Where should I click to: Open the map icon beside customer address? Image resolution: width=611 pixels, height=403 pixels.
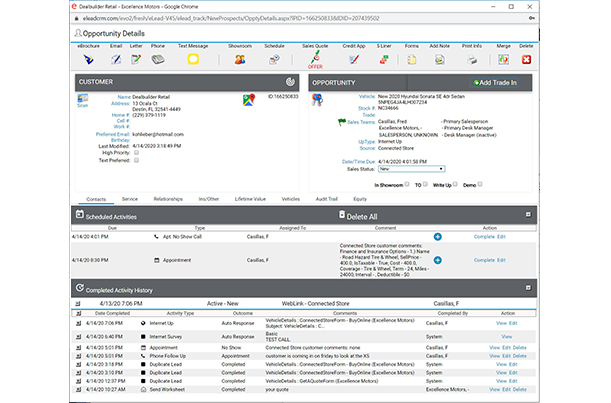point(249,100)
